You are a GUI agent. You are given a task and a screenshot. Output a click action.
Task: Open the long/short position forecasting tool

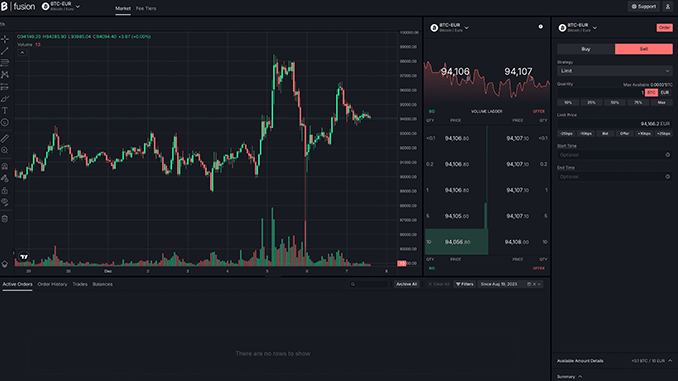[5, 87]
